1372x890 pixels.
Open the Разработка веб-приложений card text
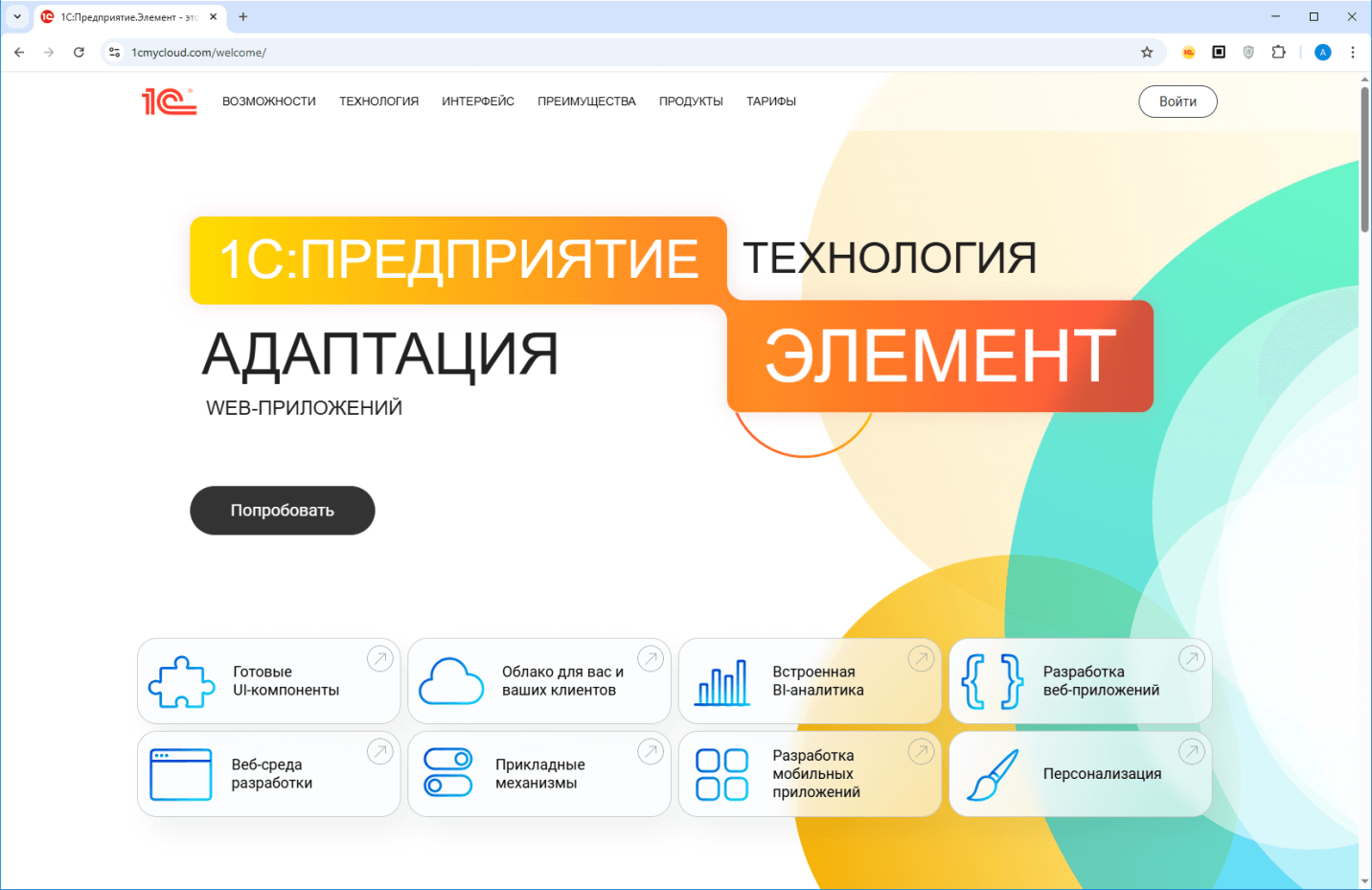1101,681
